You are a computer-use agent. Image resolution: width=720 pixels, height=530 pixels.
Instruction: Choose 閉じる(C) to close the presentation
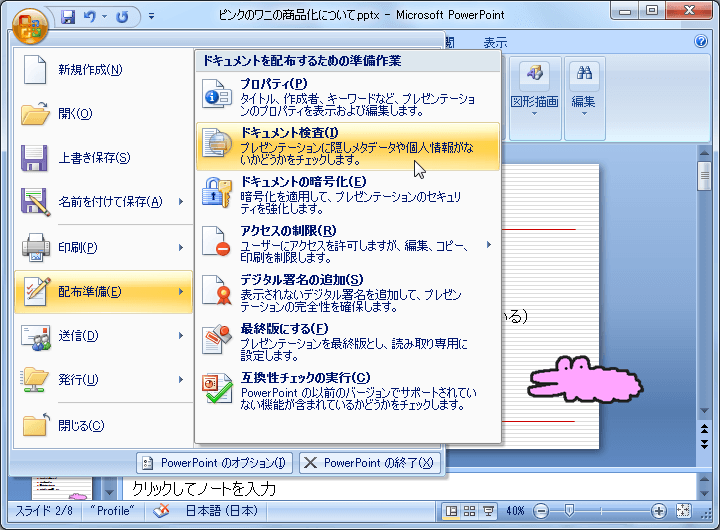[103, 426]
